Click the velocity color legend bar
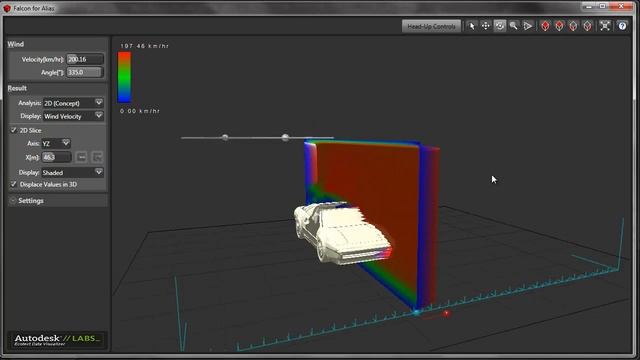The width and height of the screenshot is (640, 360). 124,77
